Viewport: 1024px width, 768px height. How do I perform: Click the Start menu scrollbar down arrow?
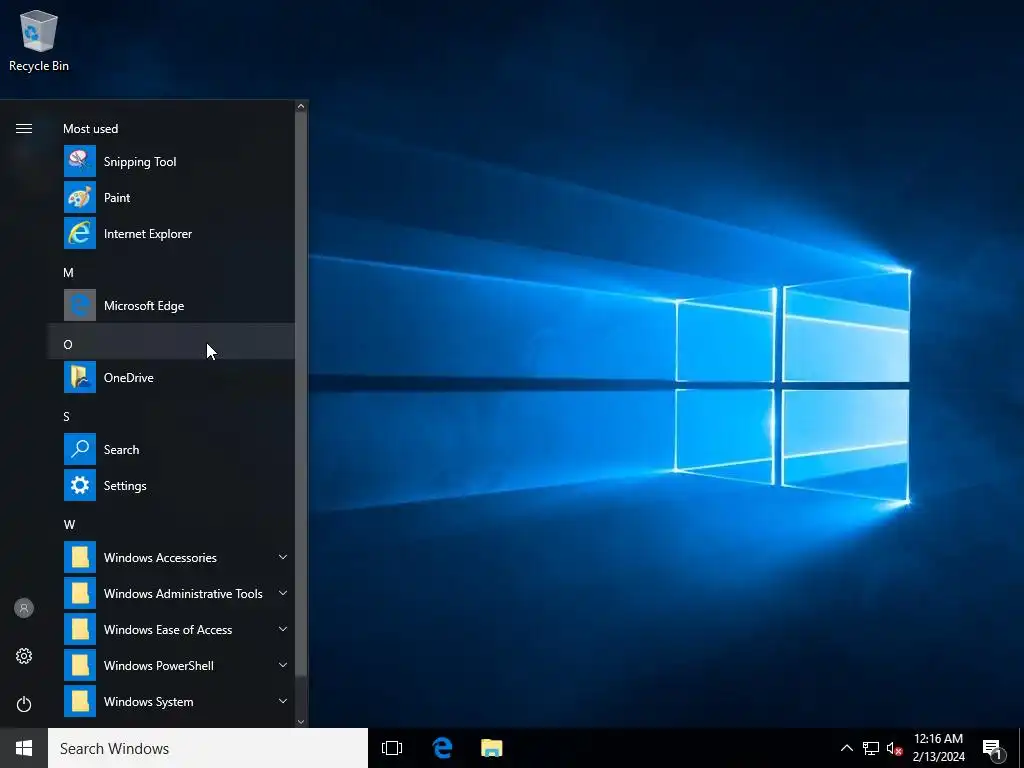tap(301, 721)
